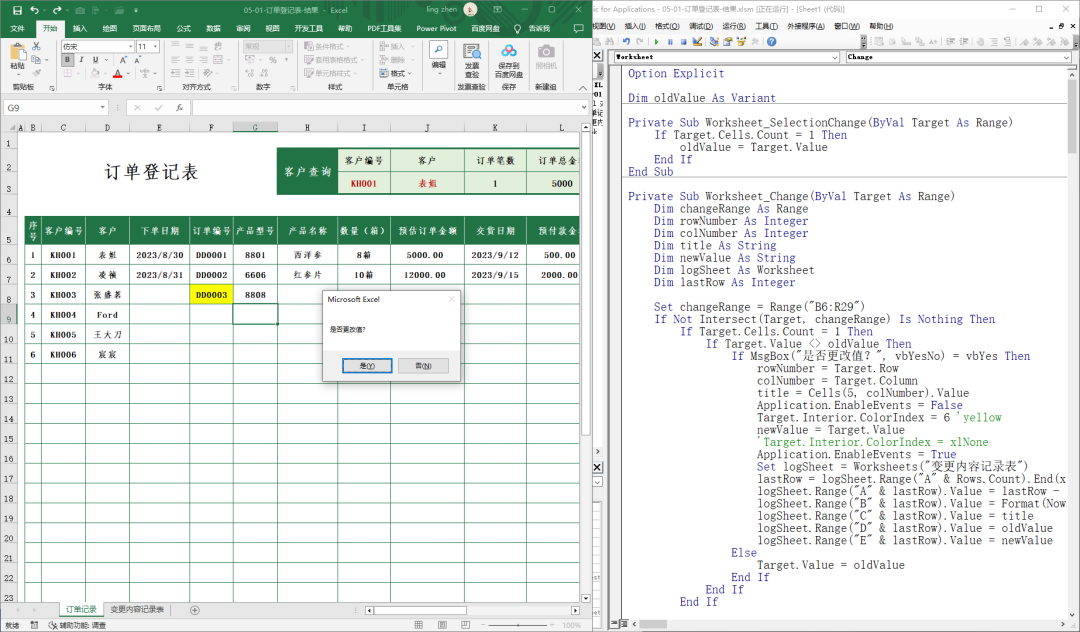Click the Object Browser icon in VBA toolbar

[741, 42]
